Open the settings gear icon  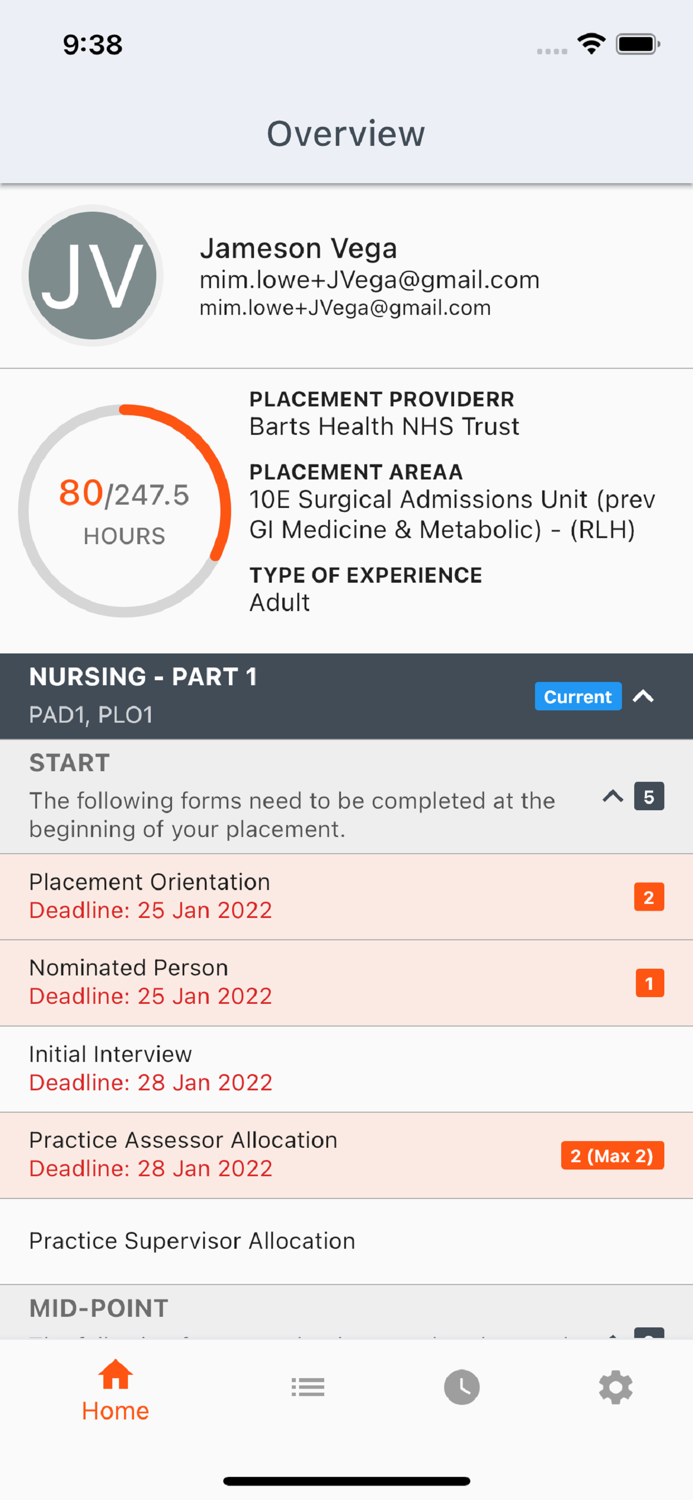(615, 1387)
